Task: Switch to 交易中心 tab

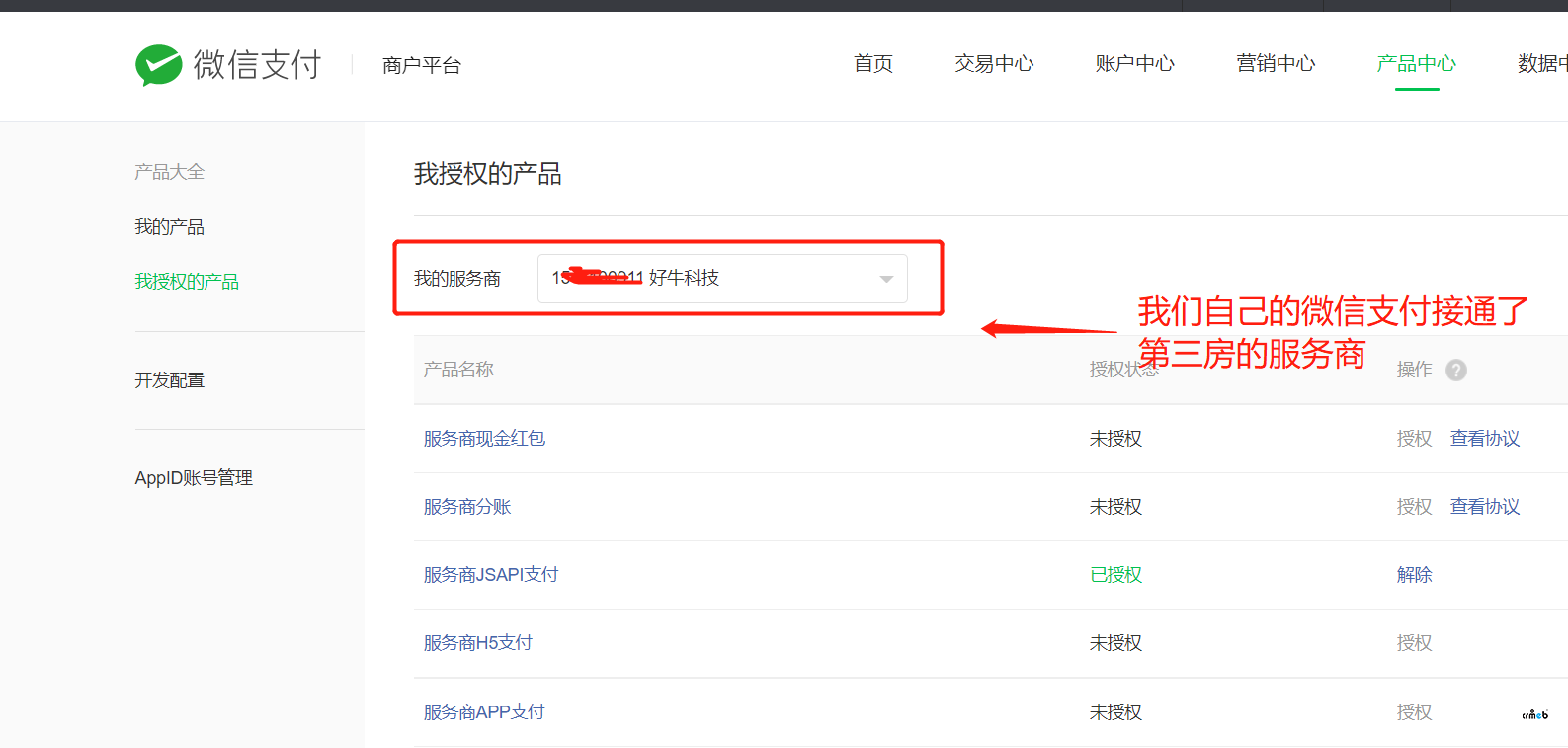Action: point(994,64)
